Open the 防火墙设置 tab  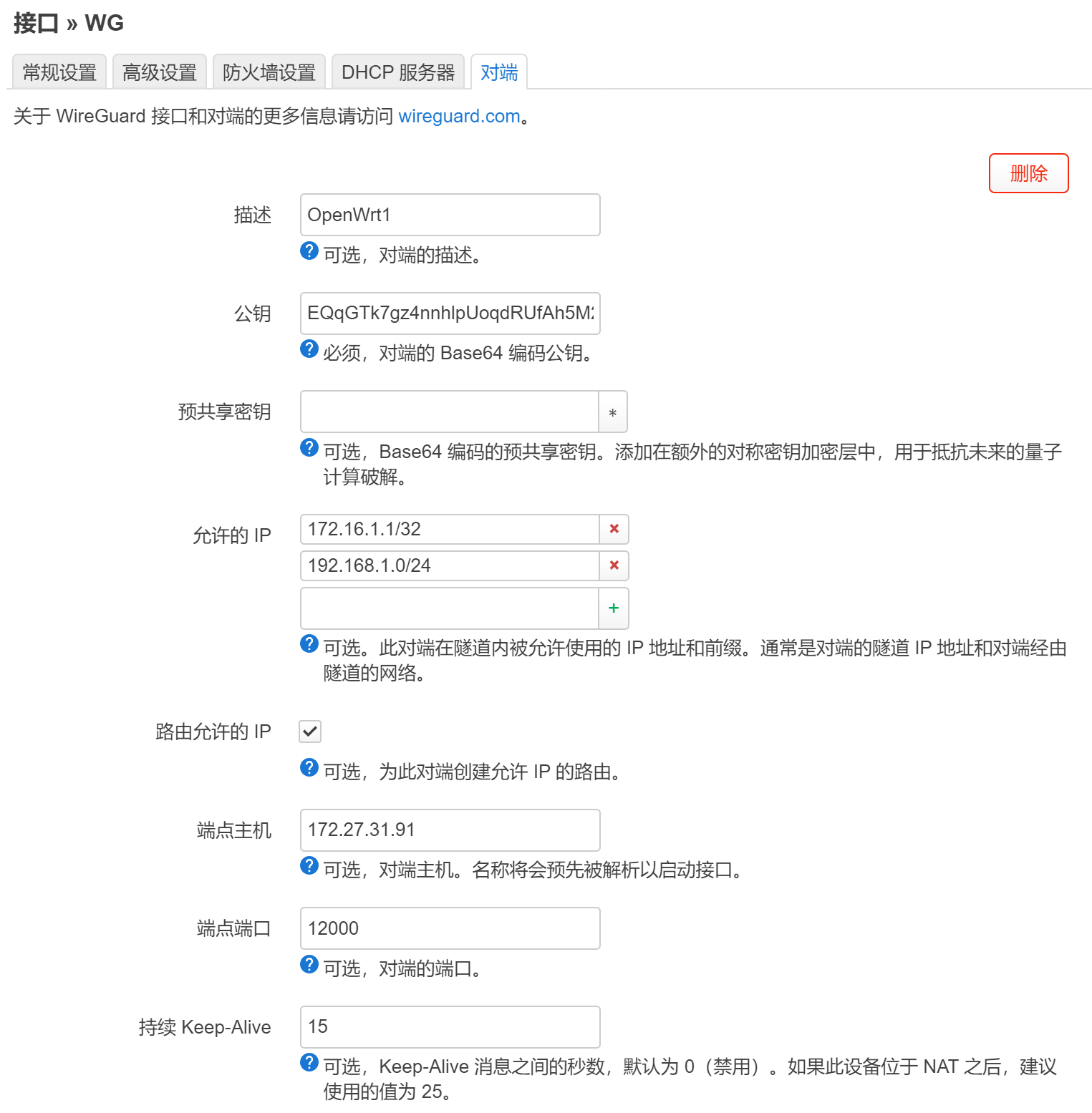269,72
